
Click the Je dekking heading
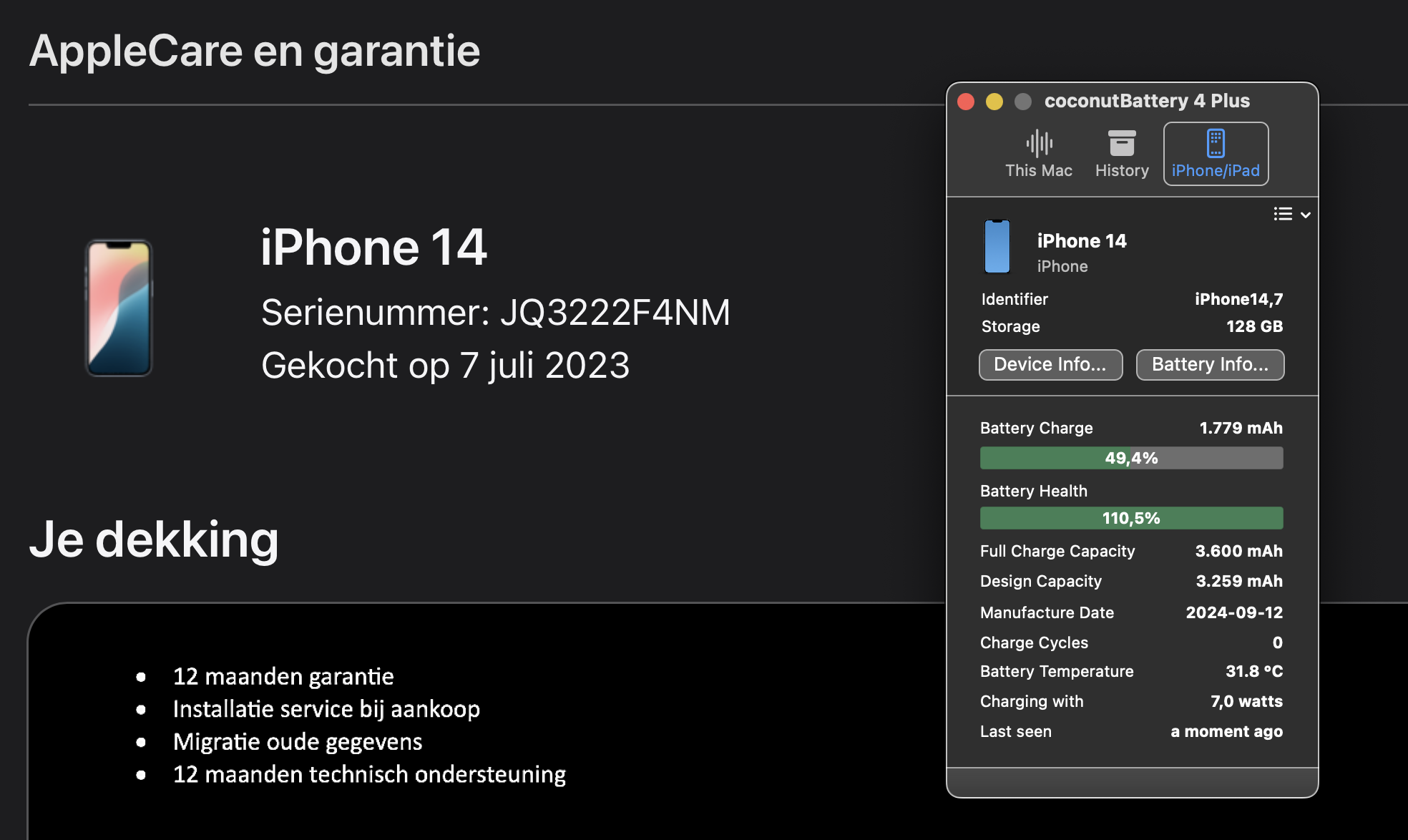[x=154, y=539]
